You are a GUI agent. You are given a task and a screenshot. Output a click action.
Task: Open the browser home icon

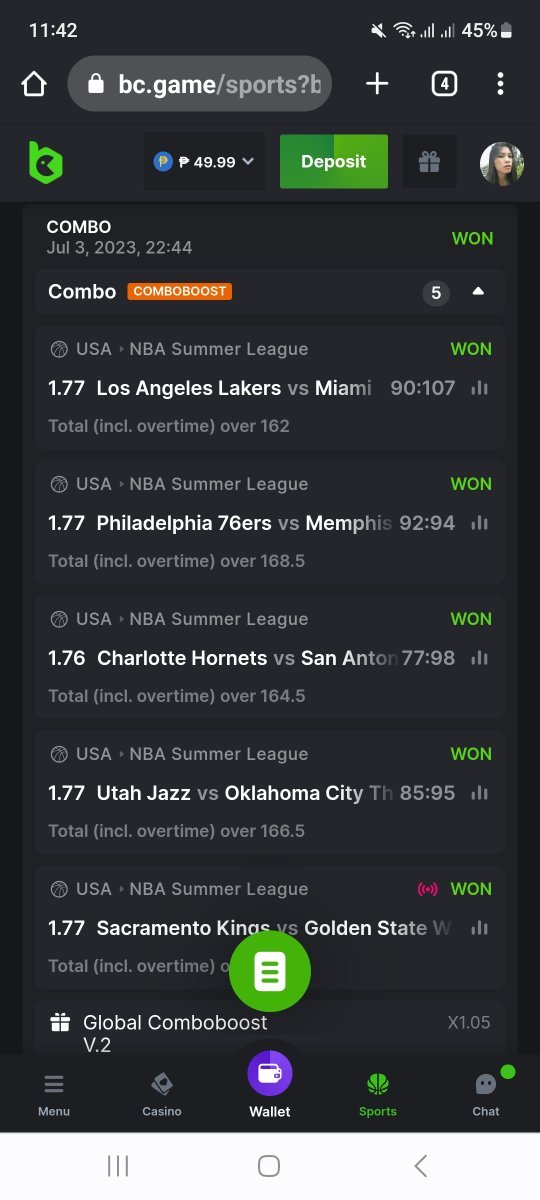(x=34, y=84)
